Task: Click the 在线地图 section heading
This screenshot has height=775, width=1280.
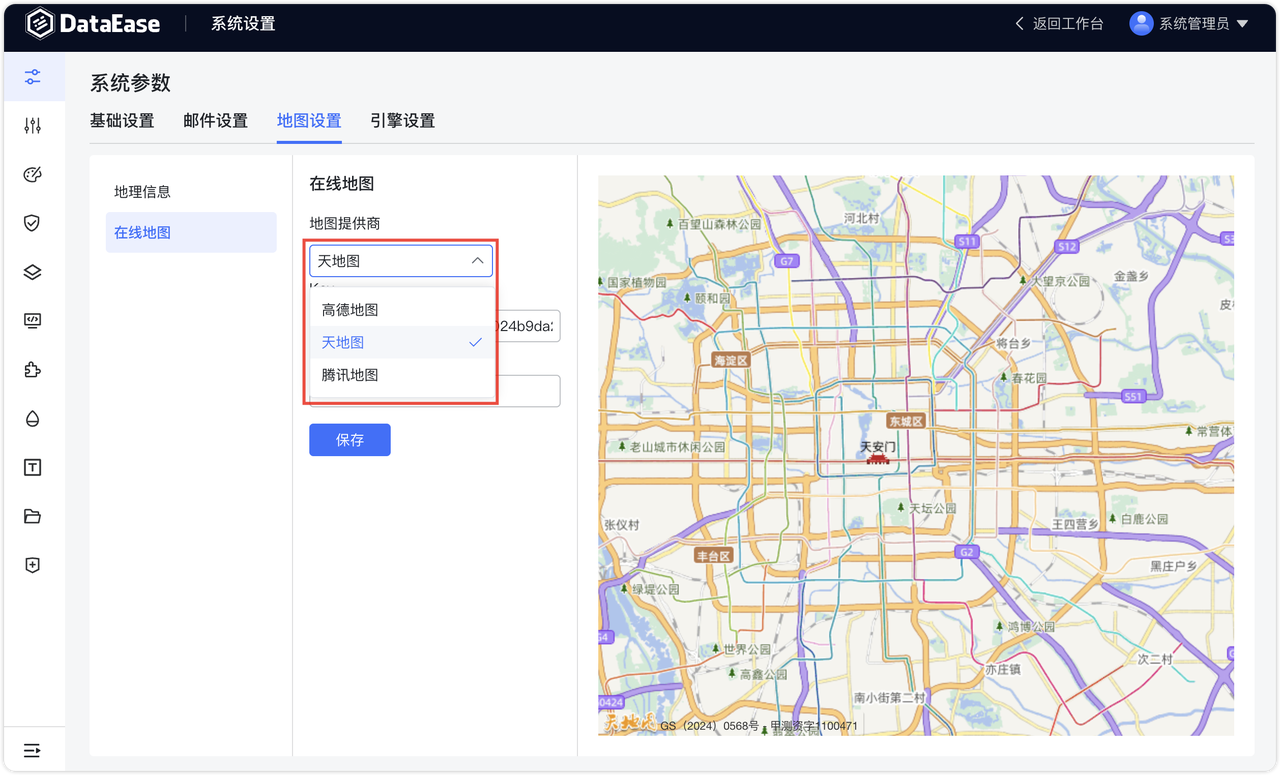Action: [x=342, y=184]
